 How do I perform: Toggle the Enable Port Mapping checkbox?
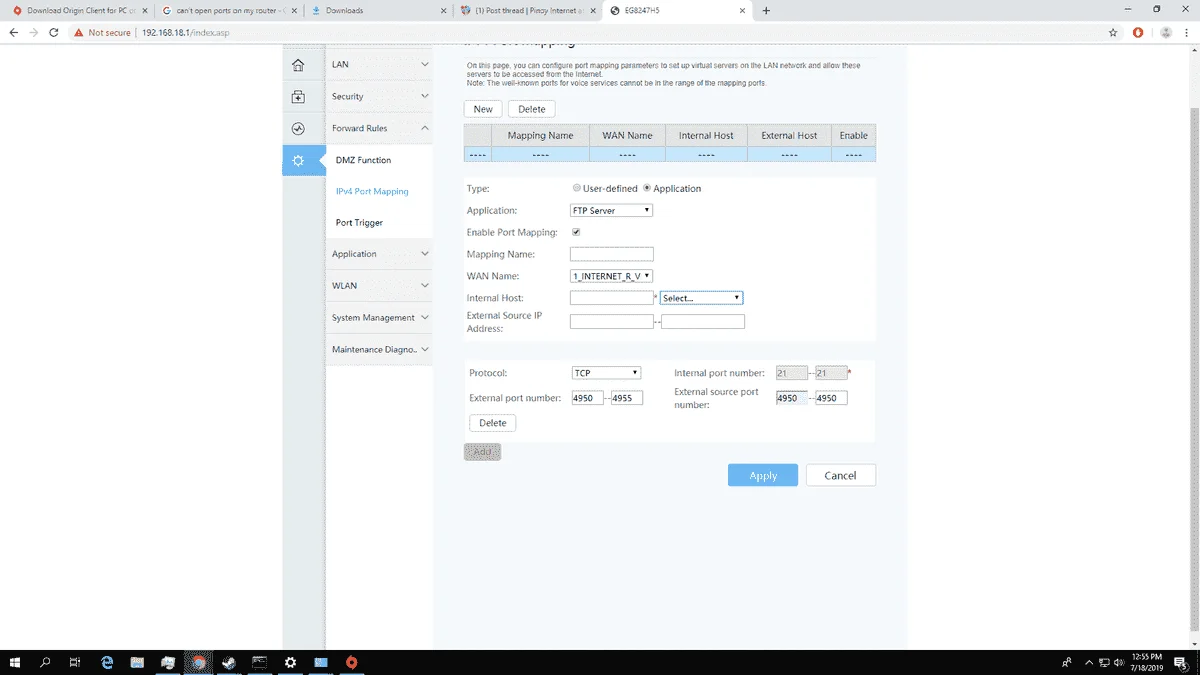click(x=576, y=232)
